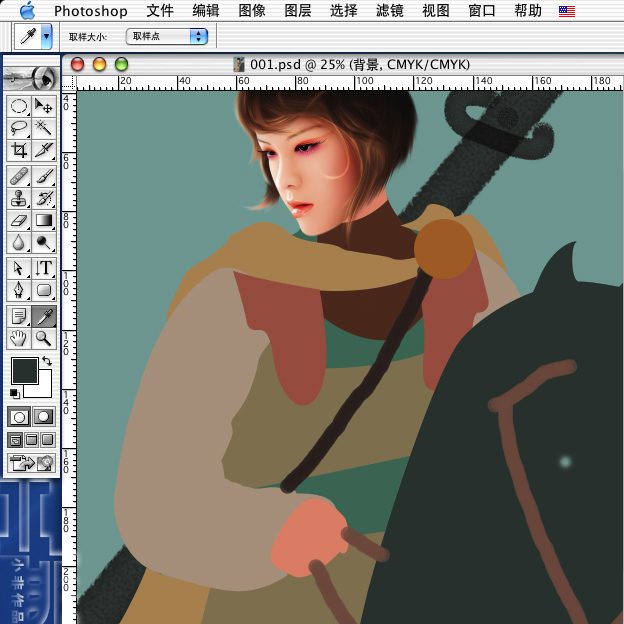Select the Pen tool

click(19, 290)
